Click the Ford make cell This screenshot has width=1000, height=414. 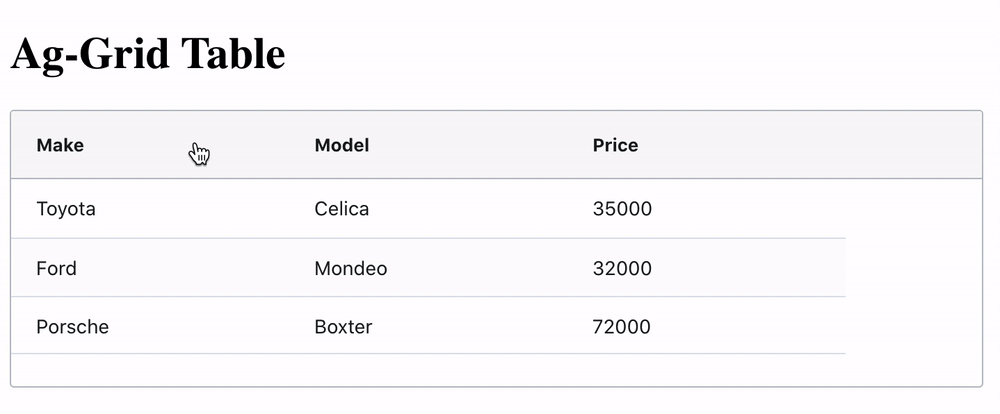(x=56, y=268)
